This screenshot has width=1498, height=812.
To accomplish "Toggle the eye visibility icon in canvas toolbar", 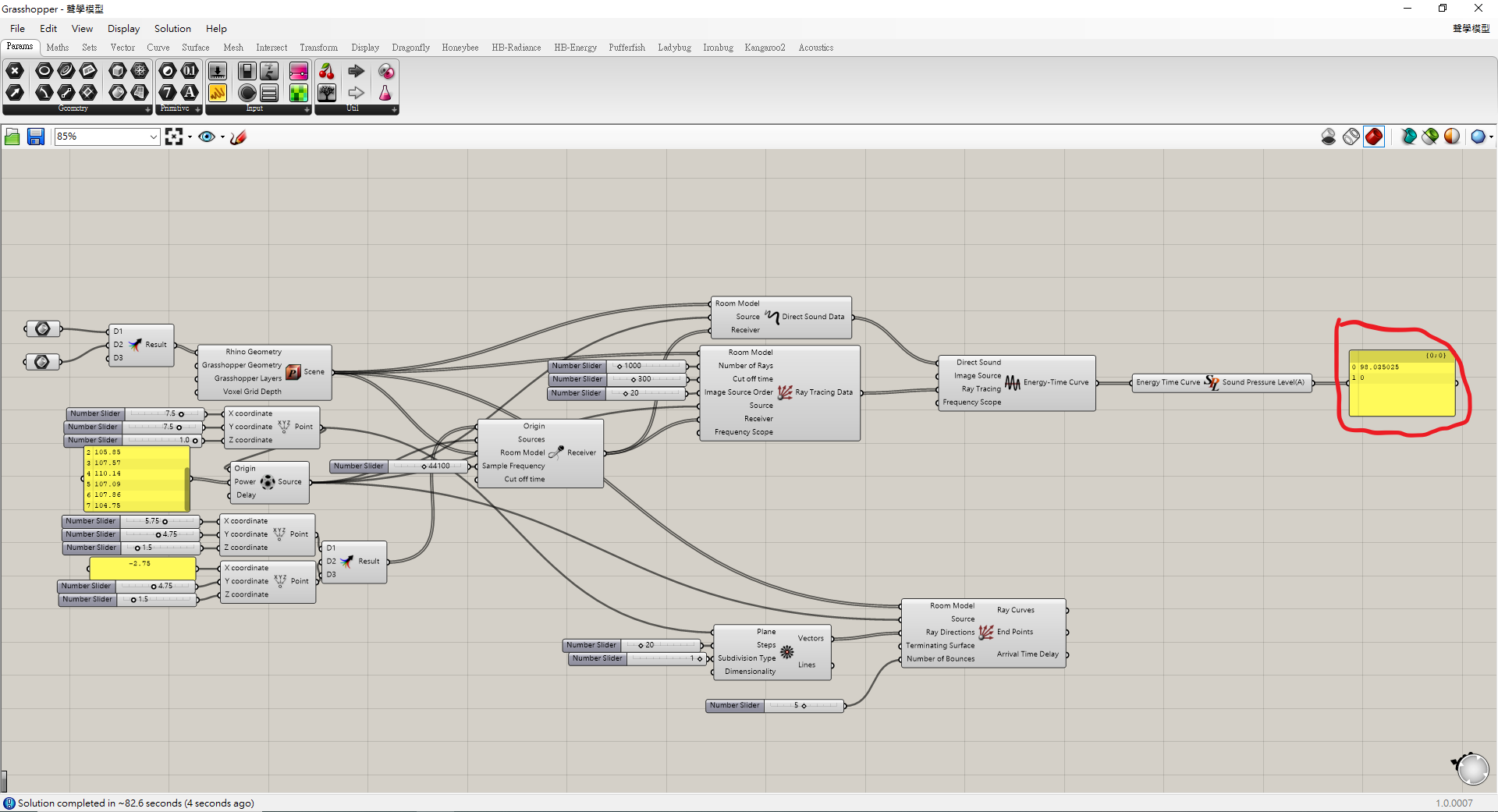I will tap(206, 137).
